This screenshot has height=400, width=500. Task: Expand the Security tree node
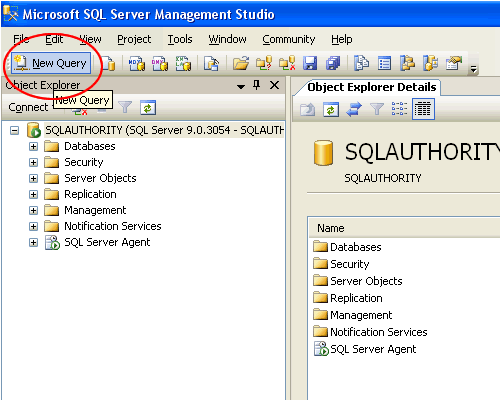pyautogui.click(x=33, y=162)
